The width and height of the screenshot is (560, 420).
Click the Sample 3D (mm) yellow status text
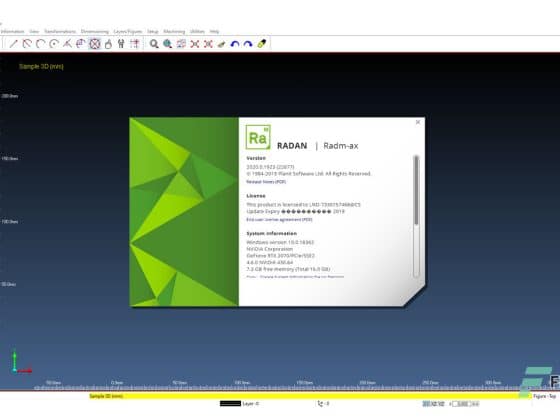[106, 396]
